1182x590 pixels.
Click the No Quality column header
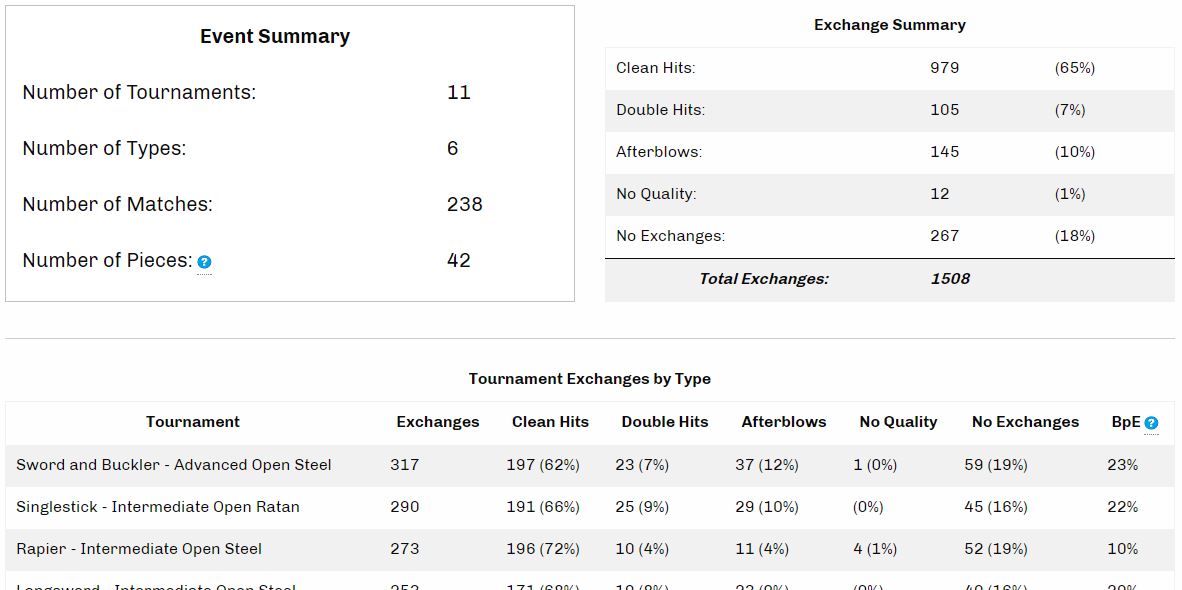tap(898, 422)
